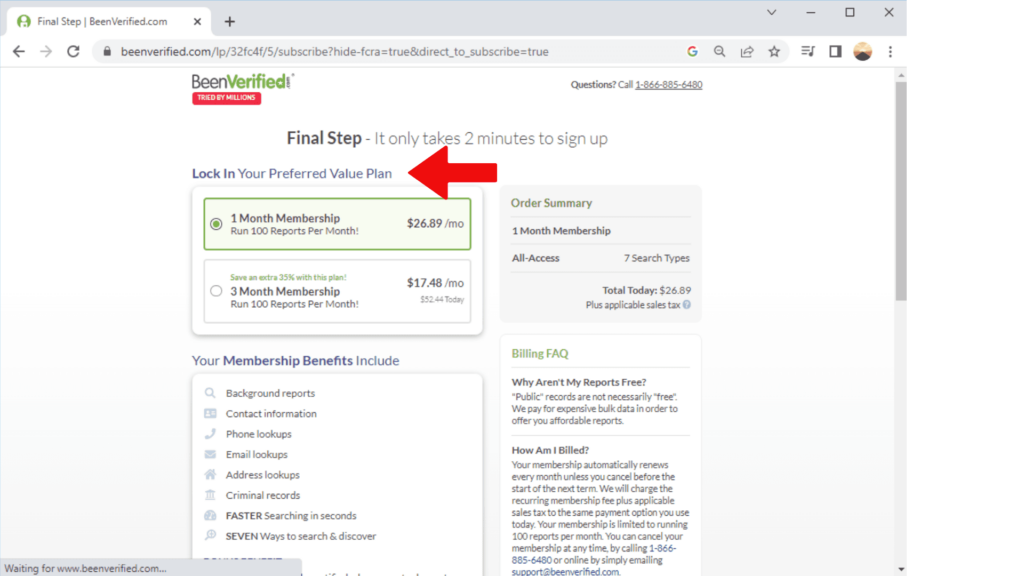The width and height of the screenshot is (1024, 576).
Task: Click the sales tax info icon
Action: click(687, 305)
